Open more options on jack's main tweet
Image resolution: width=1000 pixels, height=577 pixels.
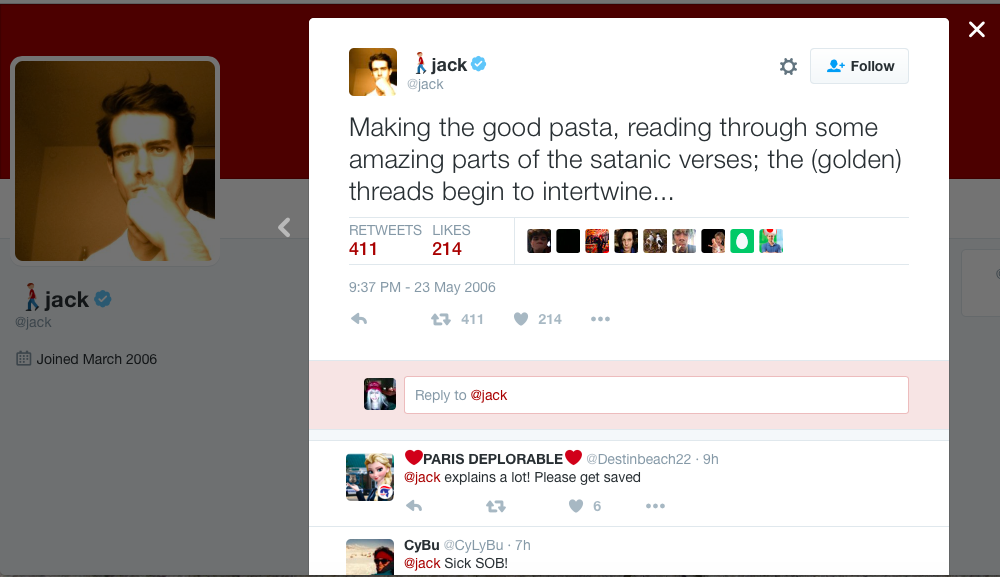tap(600, 319)
